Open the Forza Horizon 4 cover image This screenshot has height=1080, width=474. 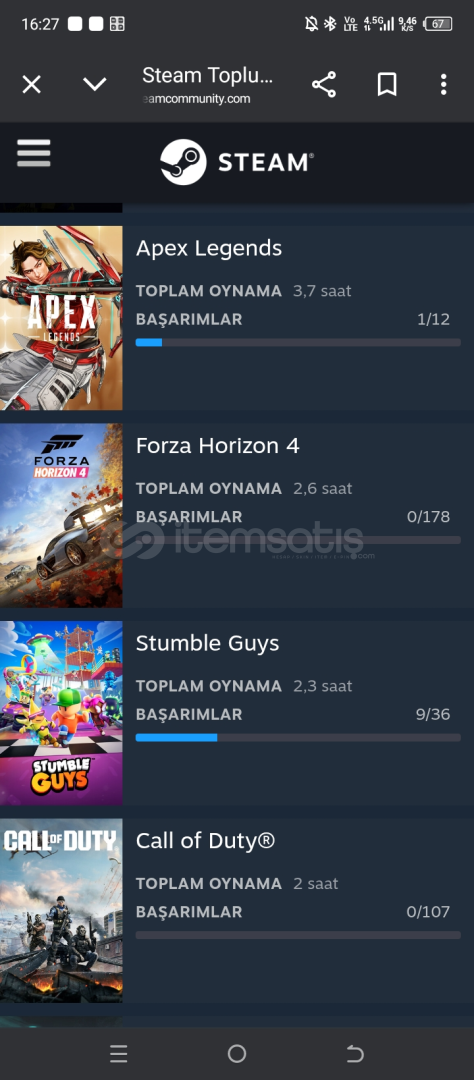click(x=61, y=515)
